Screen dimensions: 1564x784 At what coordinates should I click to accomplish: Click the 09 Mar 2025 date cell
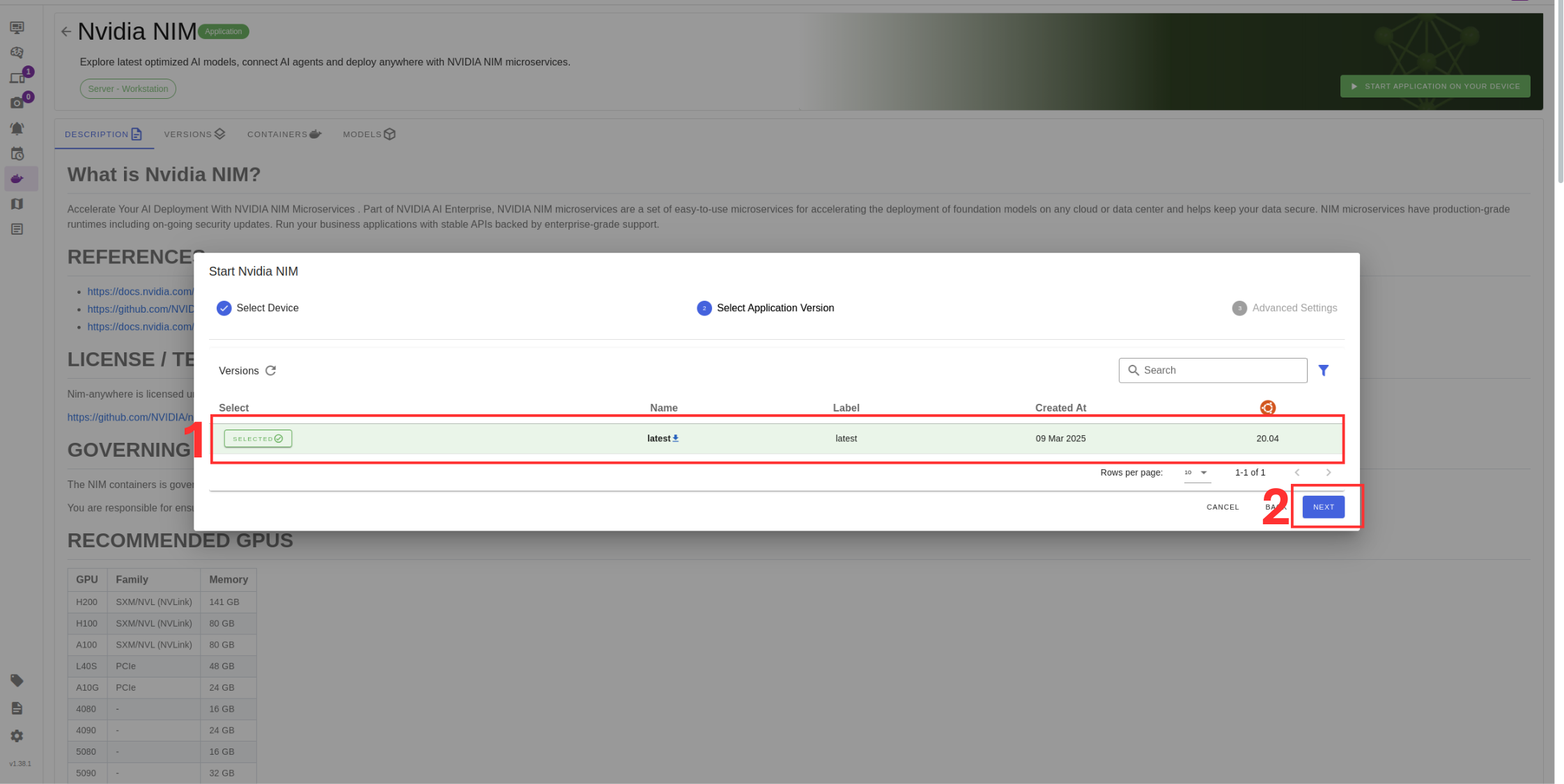tap(1060, 439)
